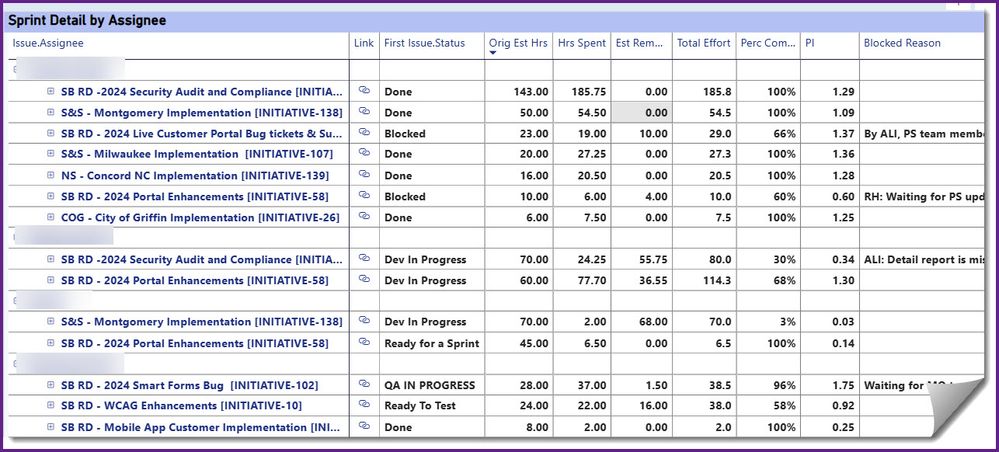Select the QA IN PROGRESS status cell
Screen dimensions: 999x452
(430, 385)
